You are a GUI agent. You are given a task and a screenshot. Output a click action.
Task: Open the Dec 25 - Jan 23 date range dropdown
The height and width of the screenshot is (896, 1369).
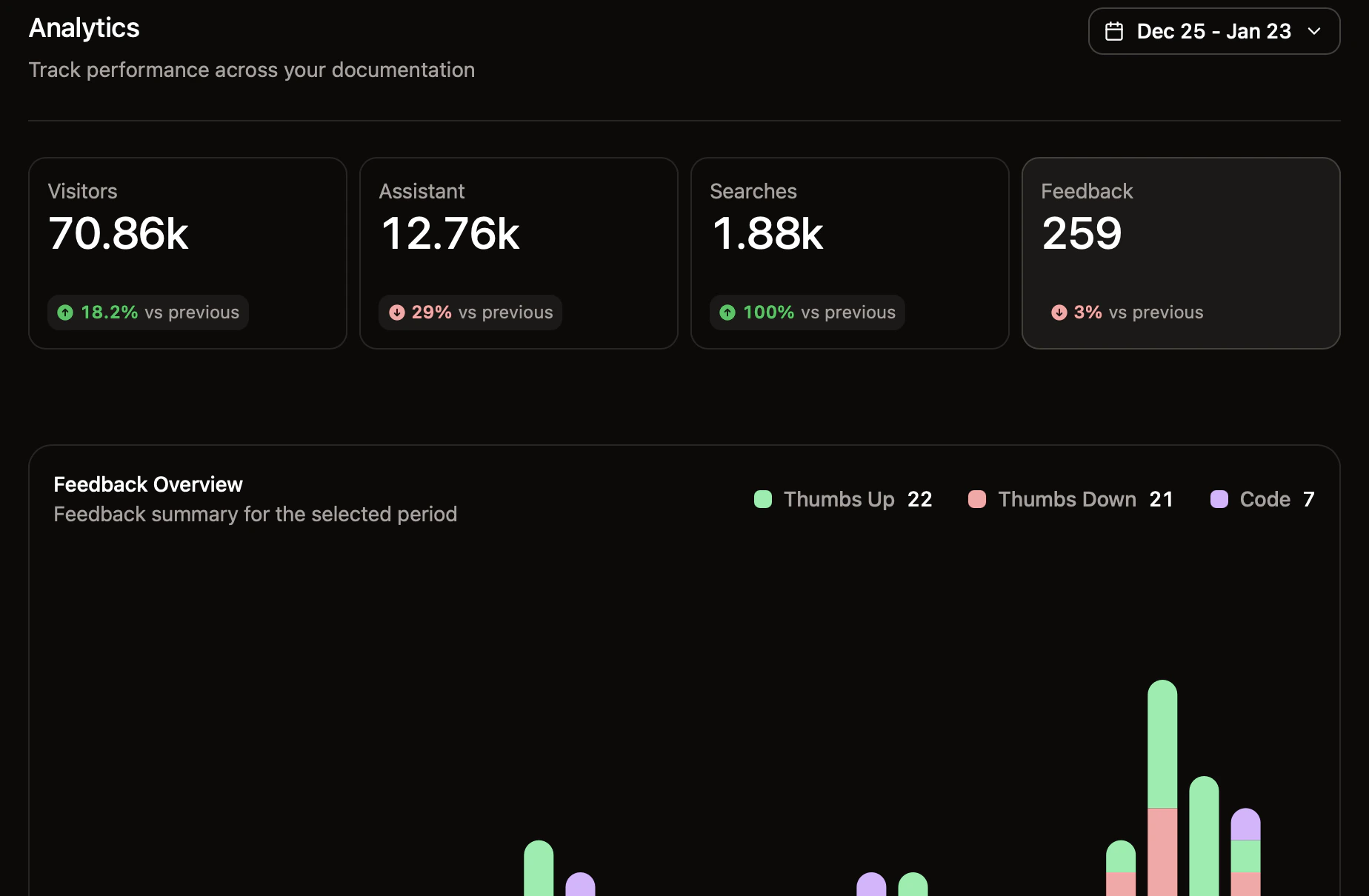1213,31
